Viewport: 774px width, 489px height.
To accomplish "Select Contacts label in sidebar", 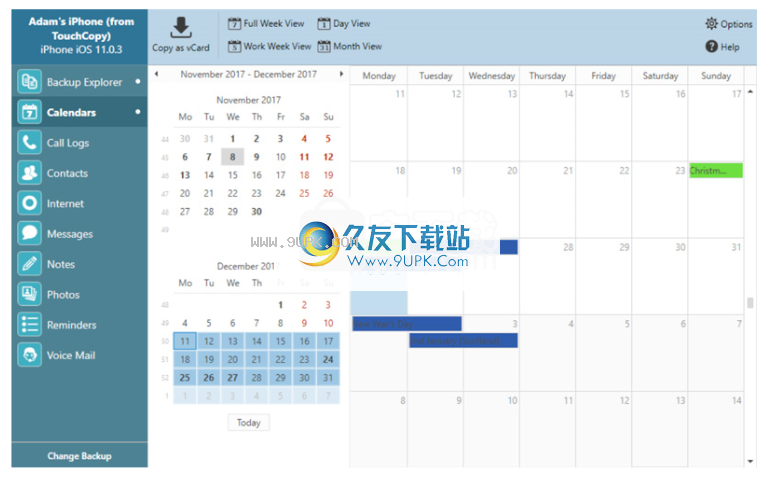I will pos(67,173).
